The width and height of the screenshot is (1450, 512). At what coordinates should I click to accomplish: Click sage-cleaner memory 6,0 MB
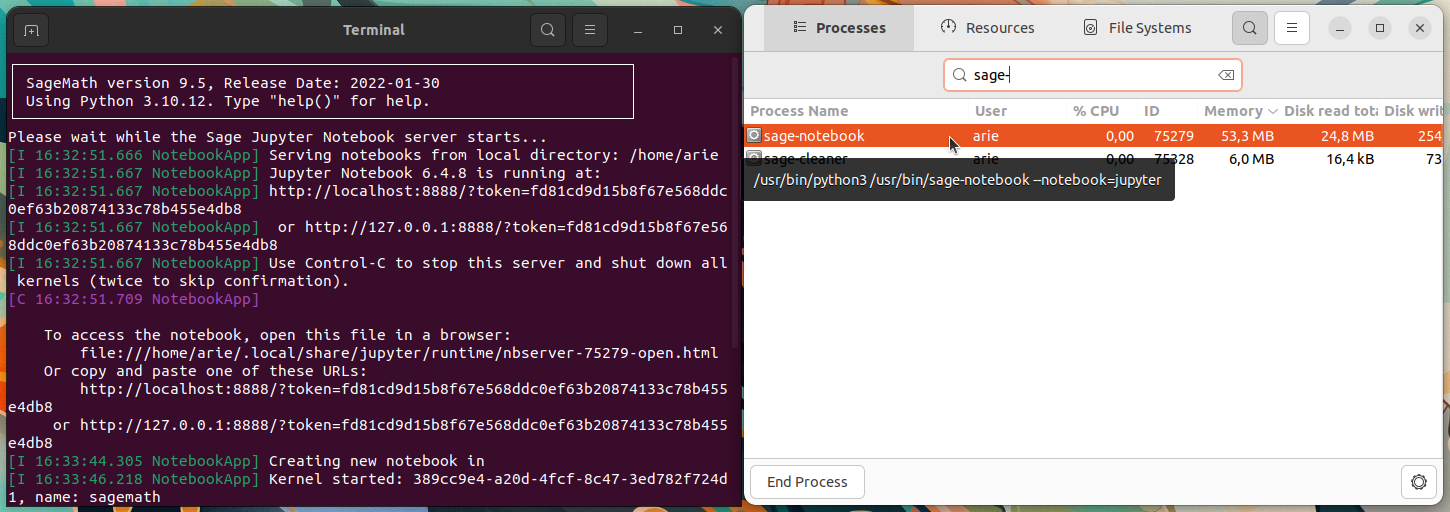click(1250, 158)
